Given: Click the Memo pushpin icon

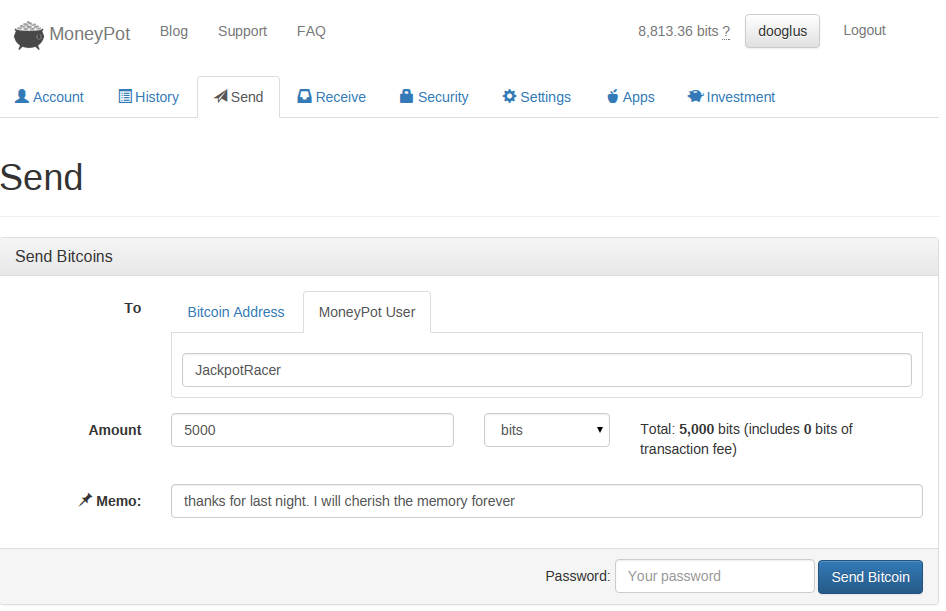Looking at the screenshot, I should [x=85, y=500].
